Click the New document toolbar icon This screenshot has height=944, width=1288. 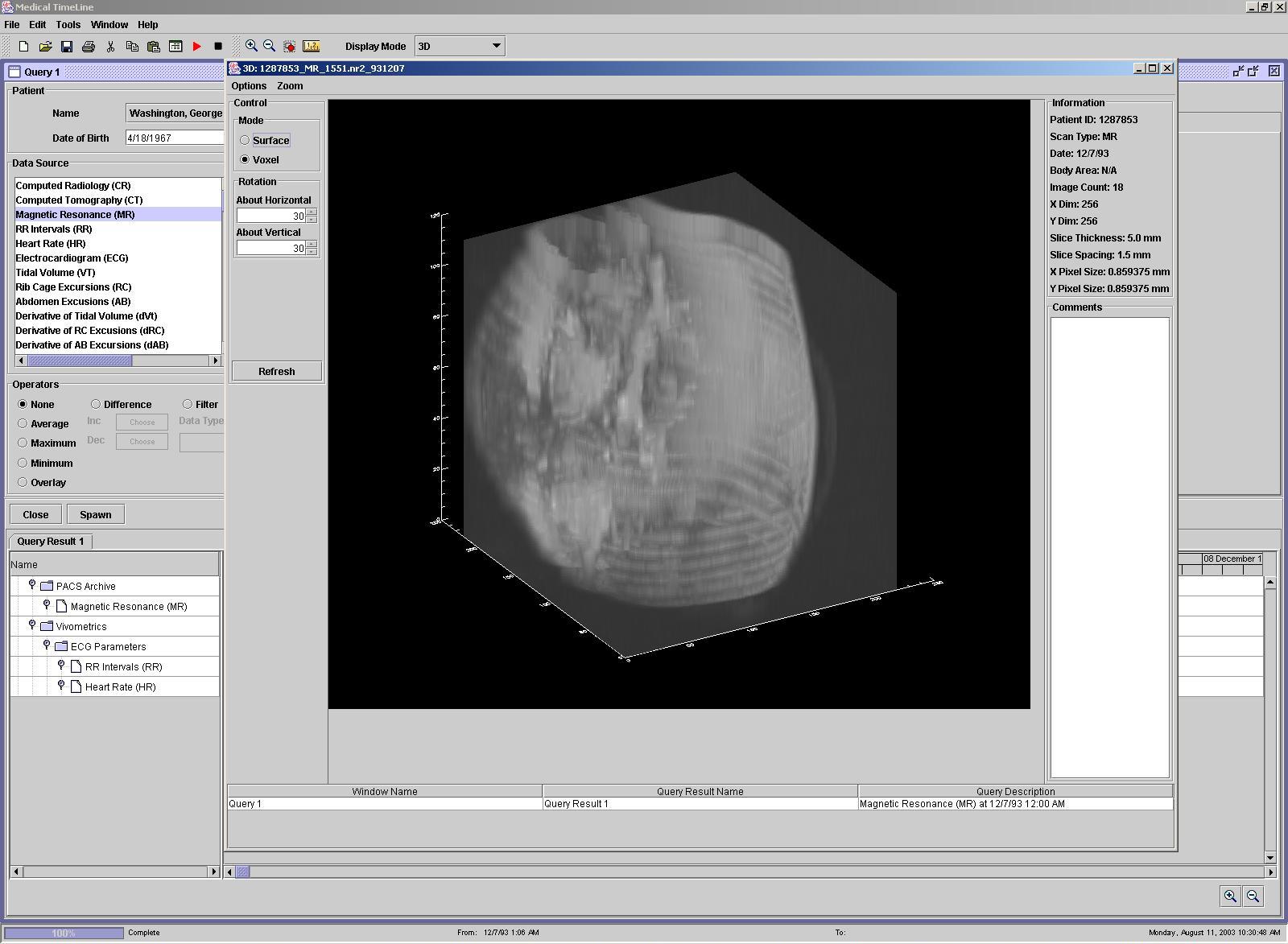tap(23, 47)
